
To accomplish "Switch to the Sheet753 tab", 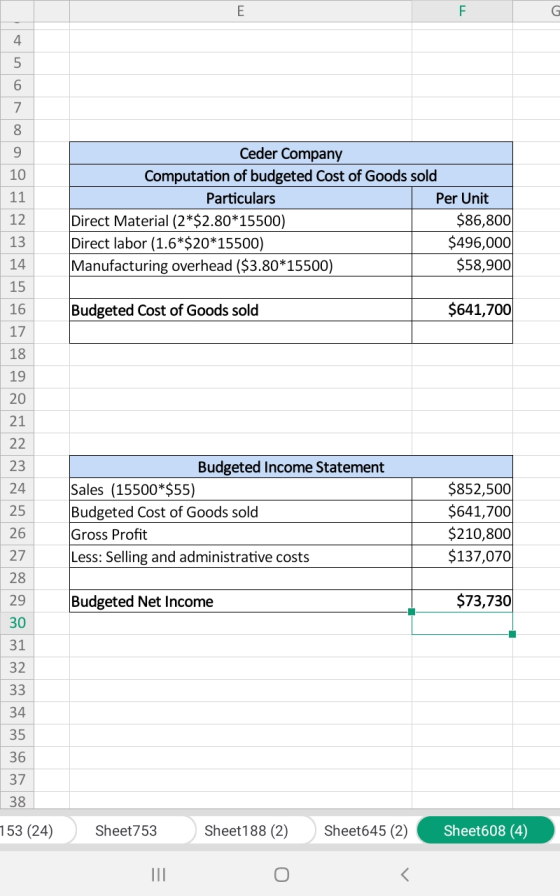I will click(126, 830).
